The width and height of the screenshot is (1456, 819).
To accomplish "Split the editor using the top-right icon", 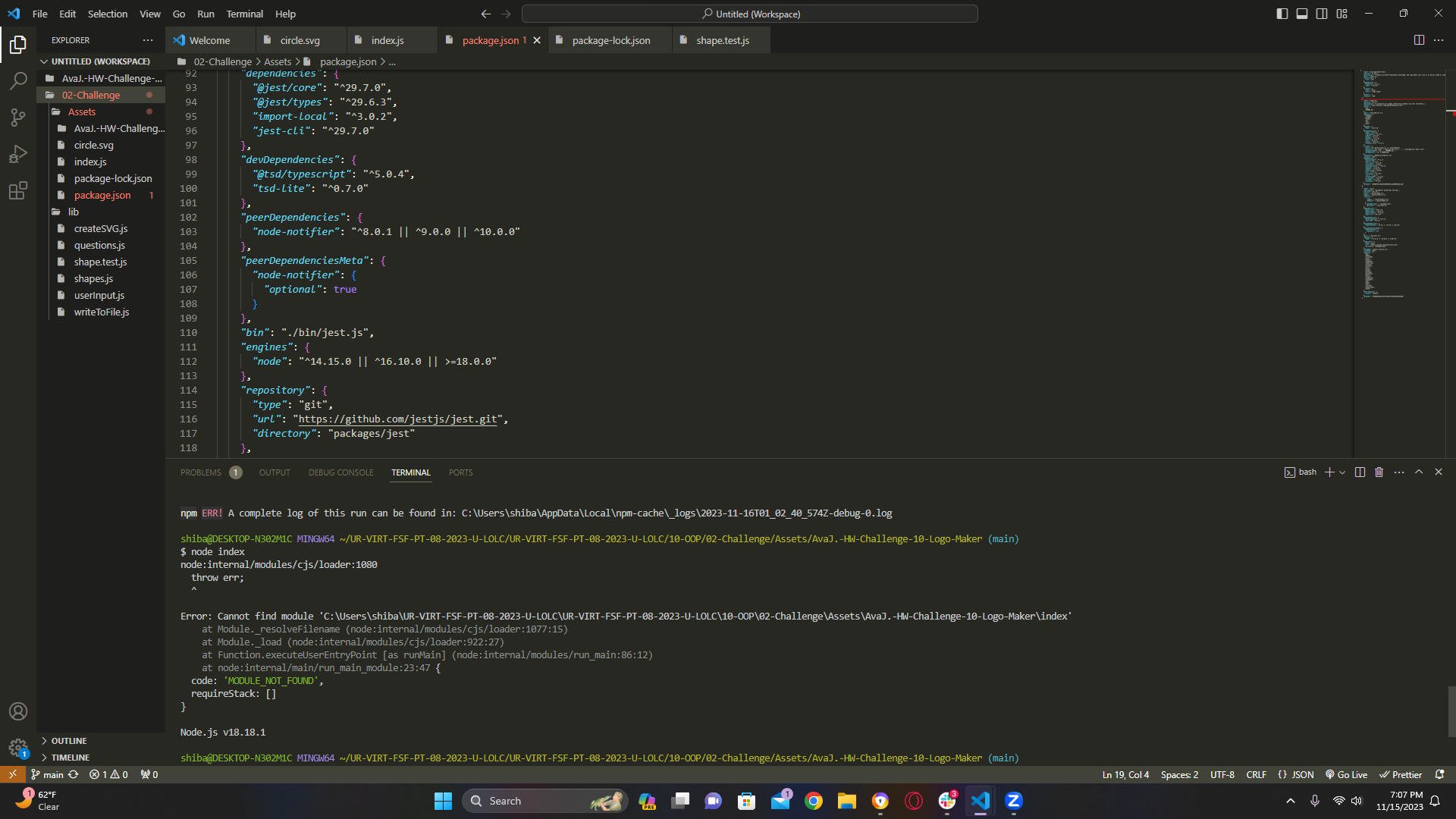I will click(x=1419, y=39).
